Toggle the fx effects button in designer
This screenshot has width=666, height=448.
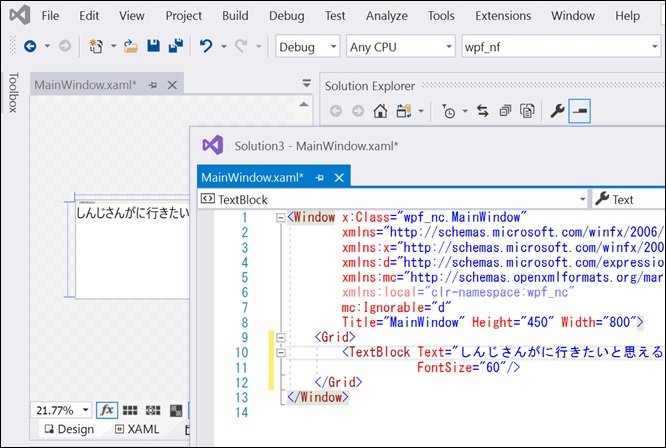(107, 410)
